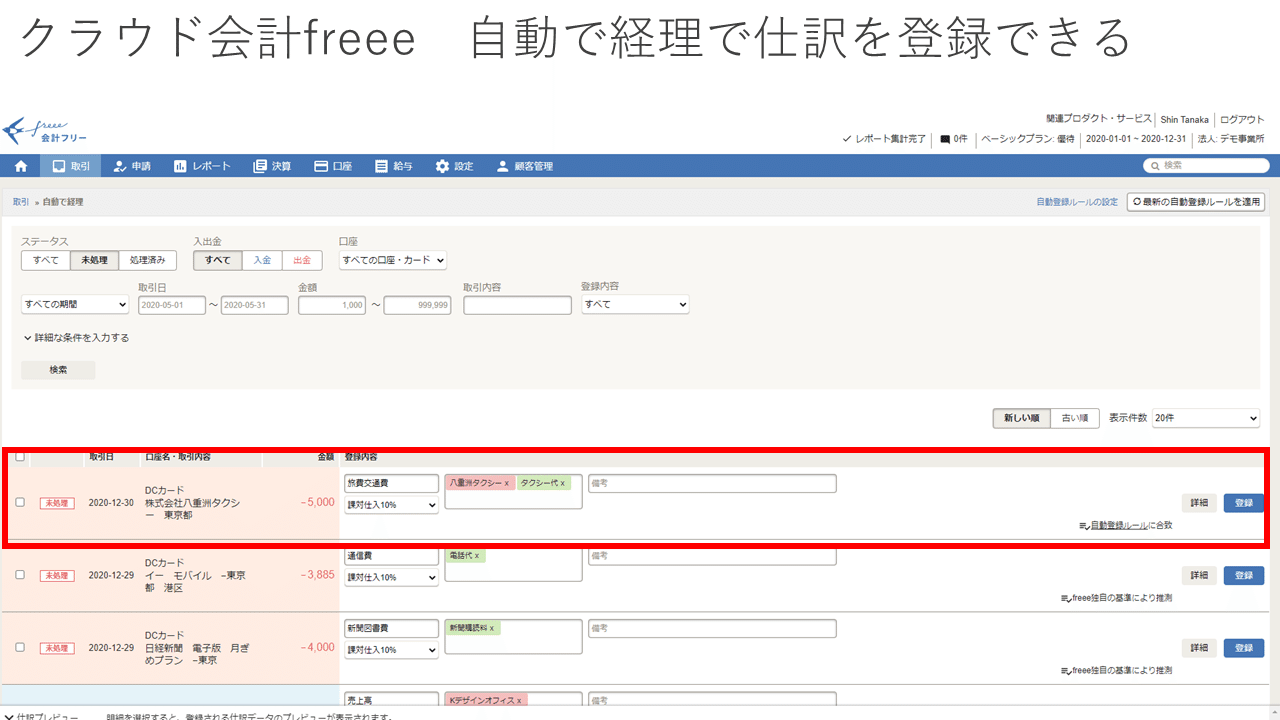Open the 設定 gear menu
The width and height of the screenshot is (1280, 720).
point(454,166)
